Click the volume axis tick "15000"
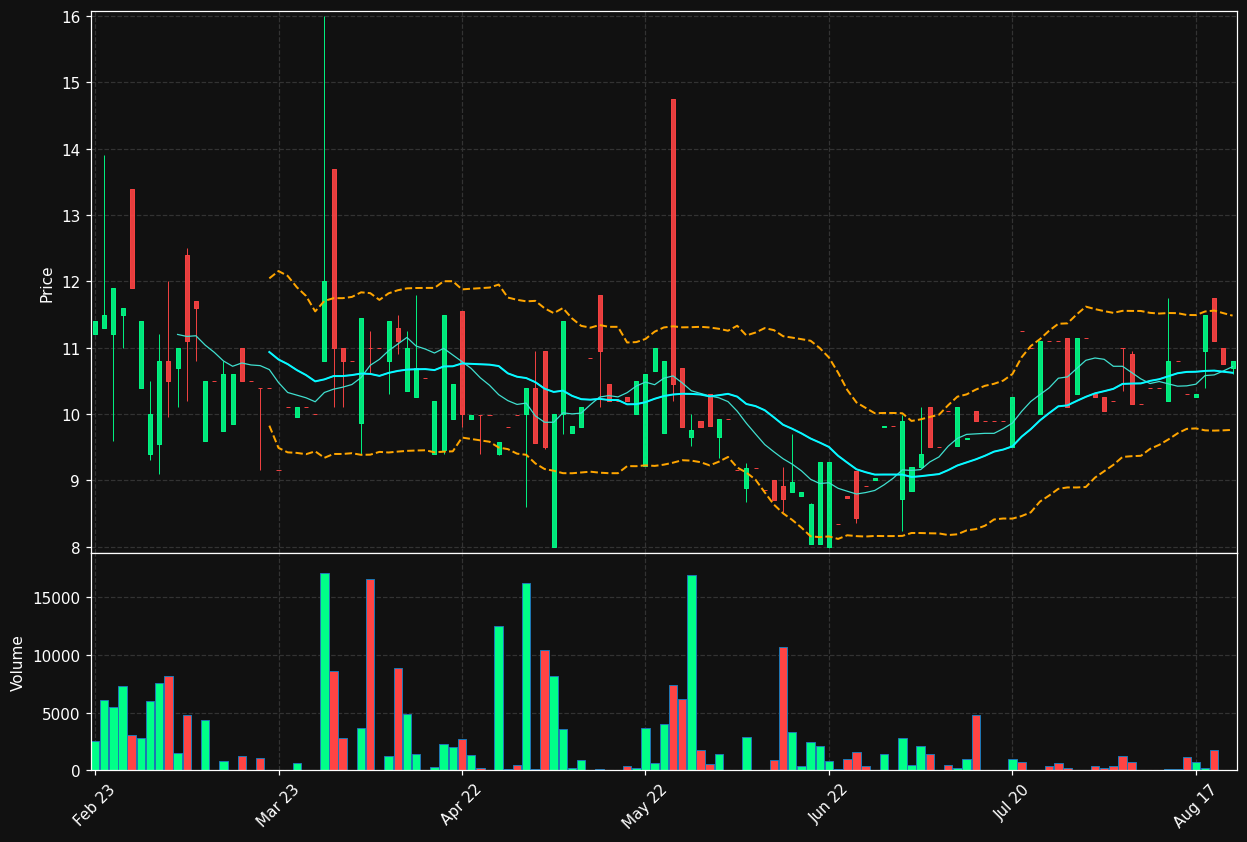The width and height of the screenshot is (1247, 842). pos(59,598)
